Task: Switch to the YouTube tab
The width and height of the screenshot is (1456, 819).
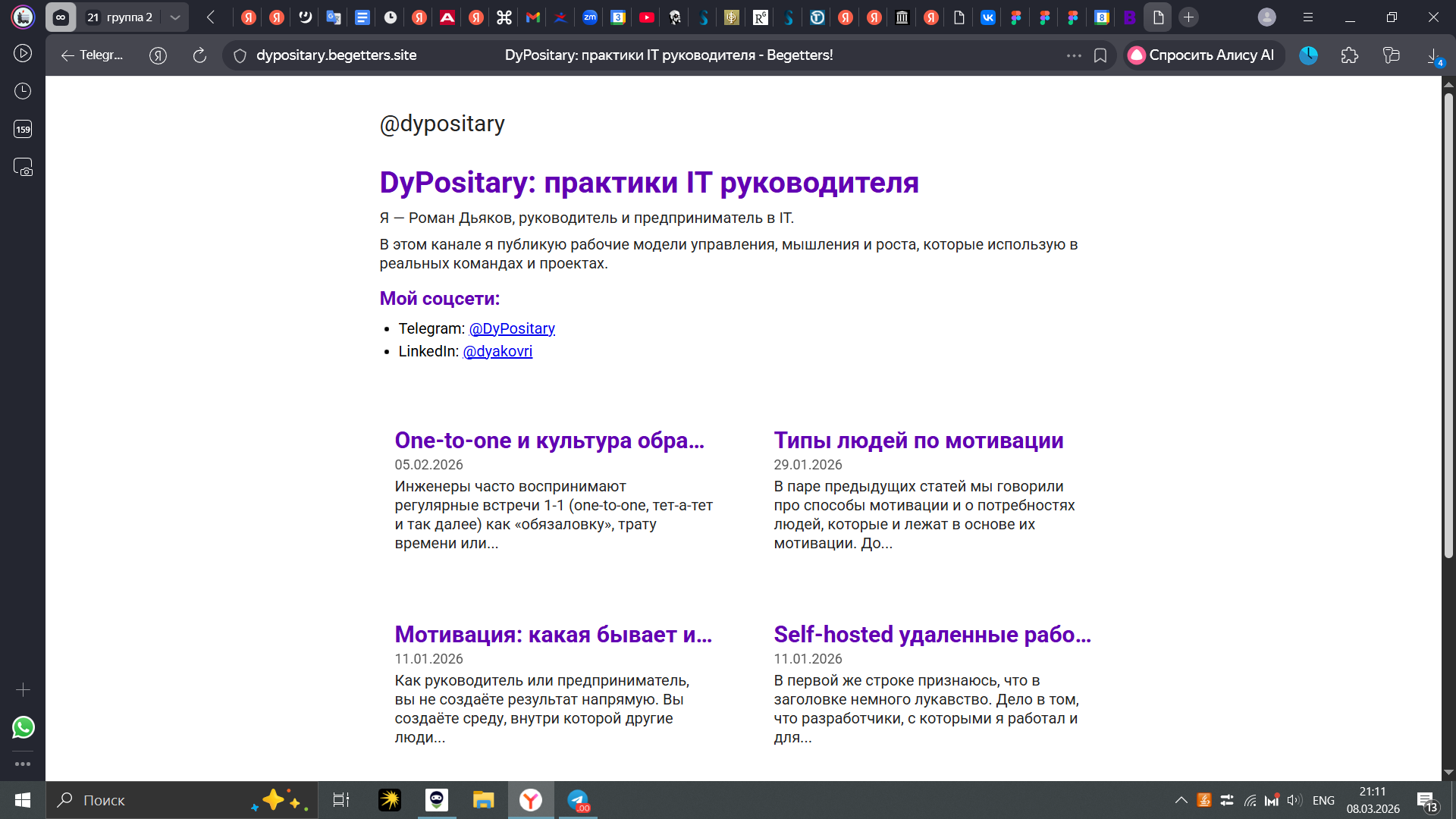Action: tap(647, 17)
